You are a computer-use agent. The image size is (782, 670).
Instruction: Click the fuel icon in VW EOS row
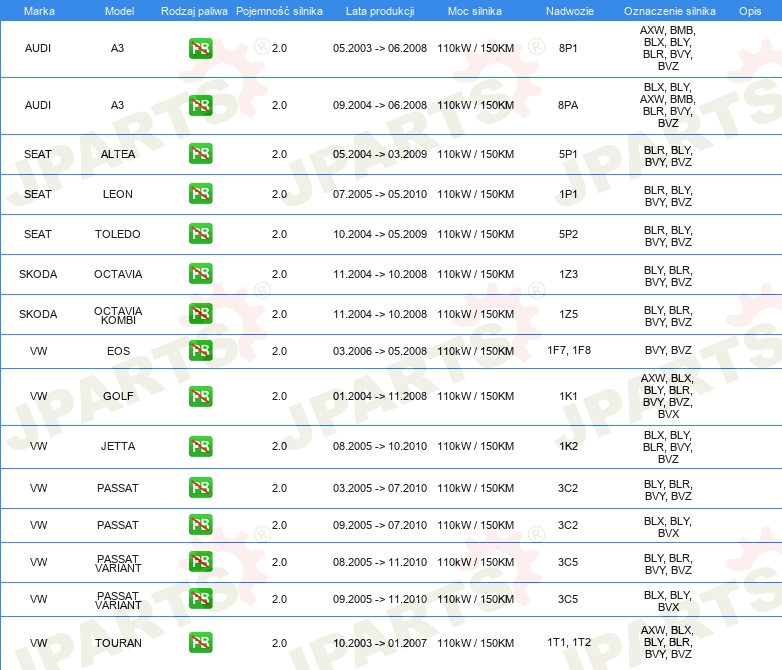click(x=200, y=351)
